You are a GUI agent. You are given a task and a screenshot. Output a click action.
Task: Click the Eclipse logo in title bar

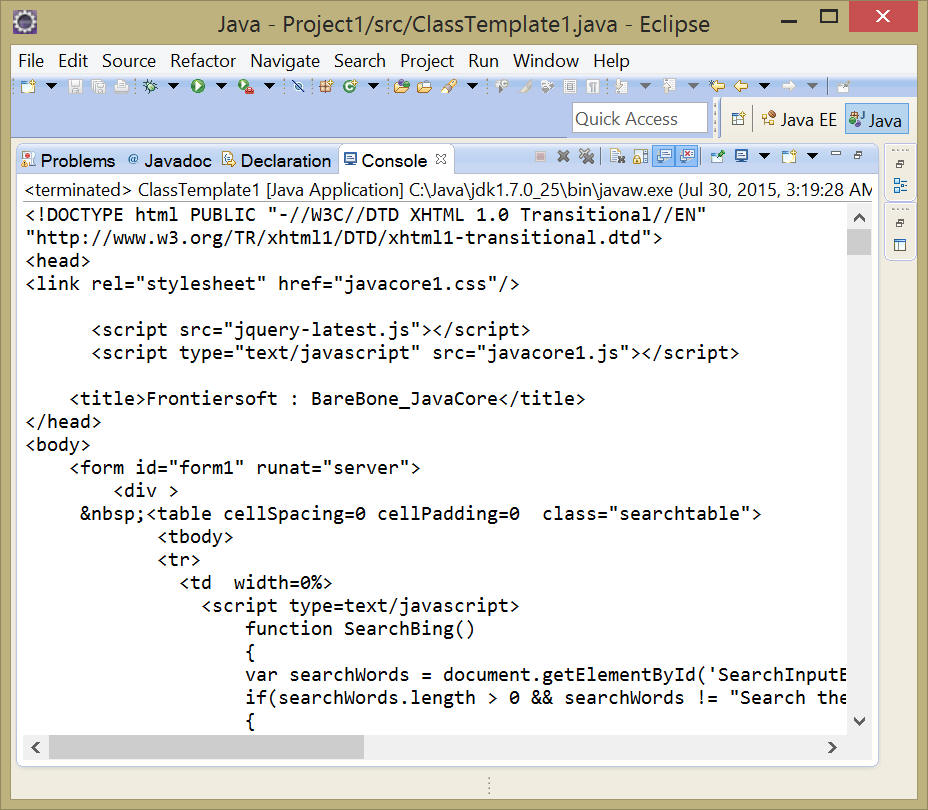(25, 22)
